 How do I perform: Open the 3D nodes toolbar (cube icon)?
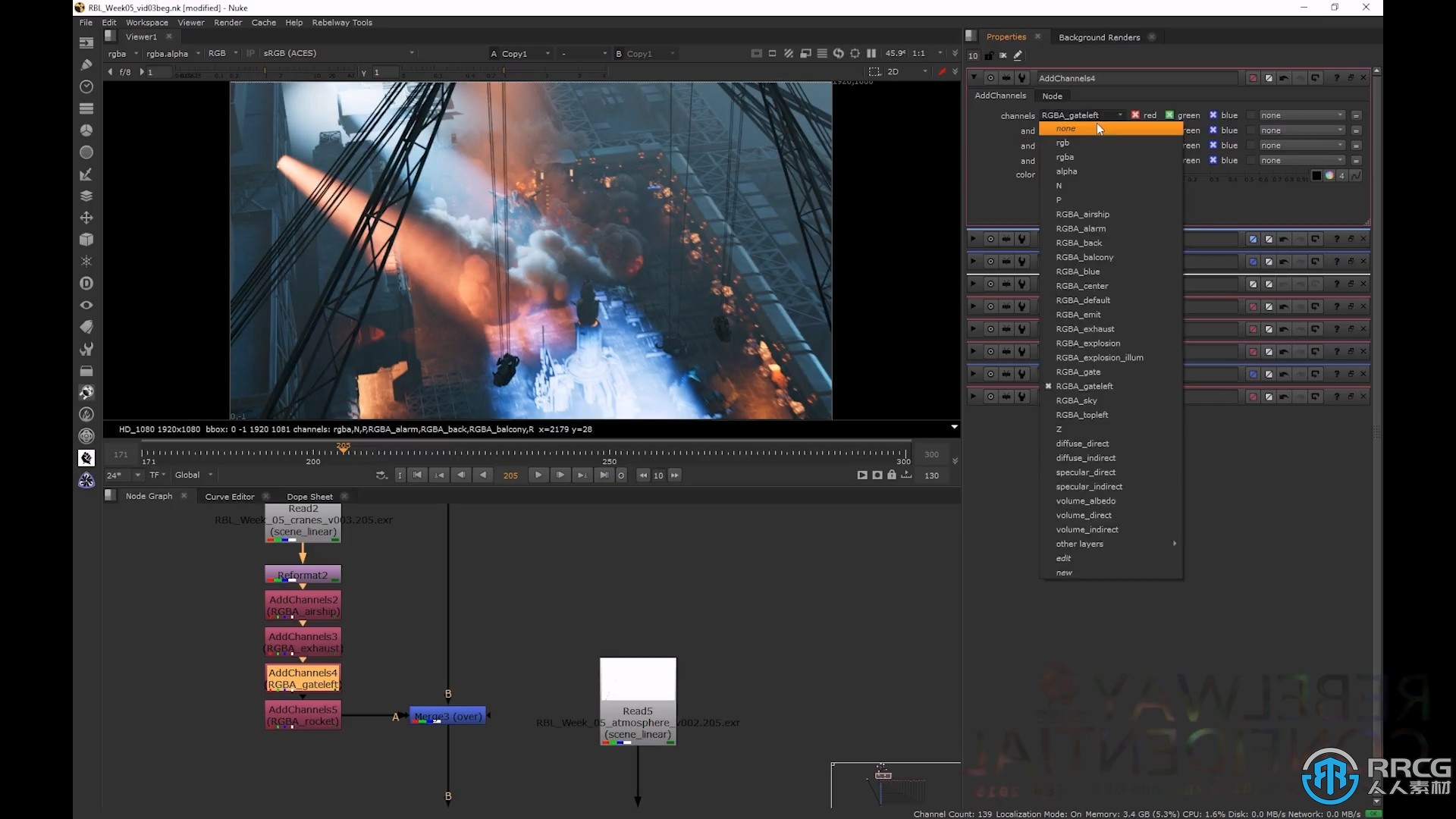(x=86, y=240)
